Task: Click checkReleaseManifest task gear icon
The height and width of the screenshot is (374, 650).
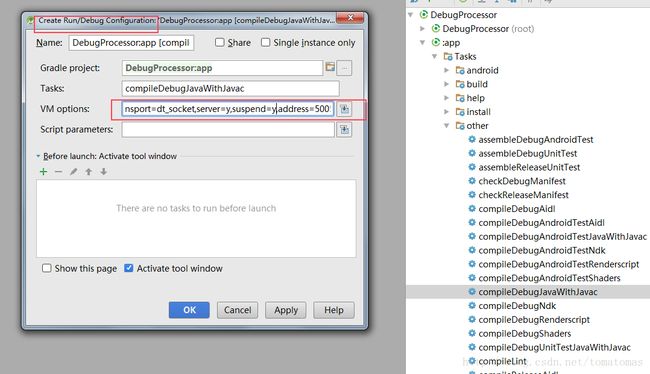Action: 472,194
